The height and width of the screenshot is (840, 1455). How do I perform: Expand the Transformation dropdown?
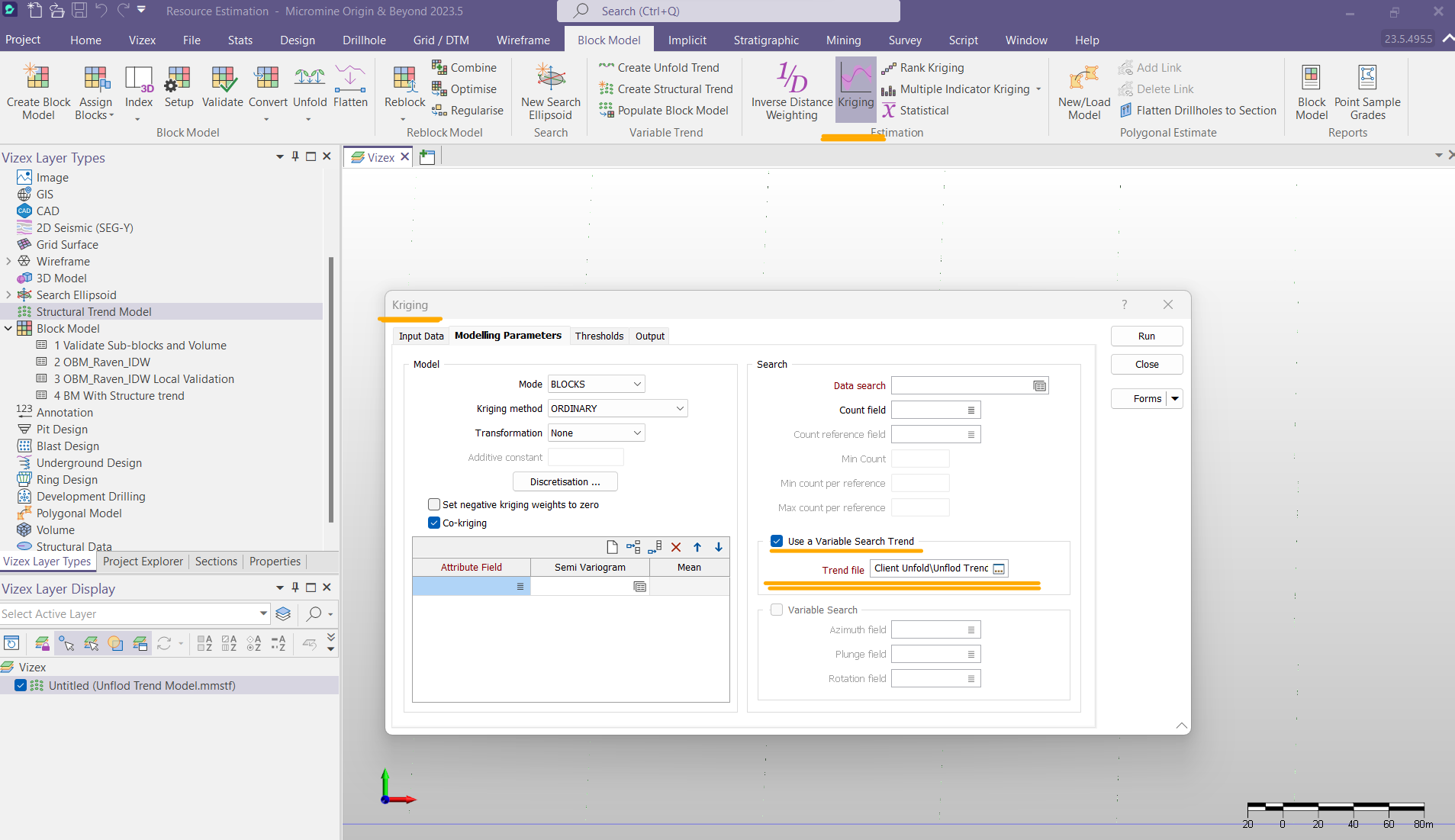[x=597, y=433]
